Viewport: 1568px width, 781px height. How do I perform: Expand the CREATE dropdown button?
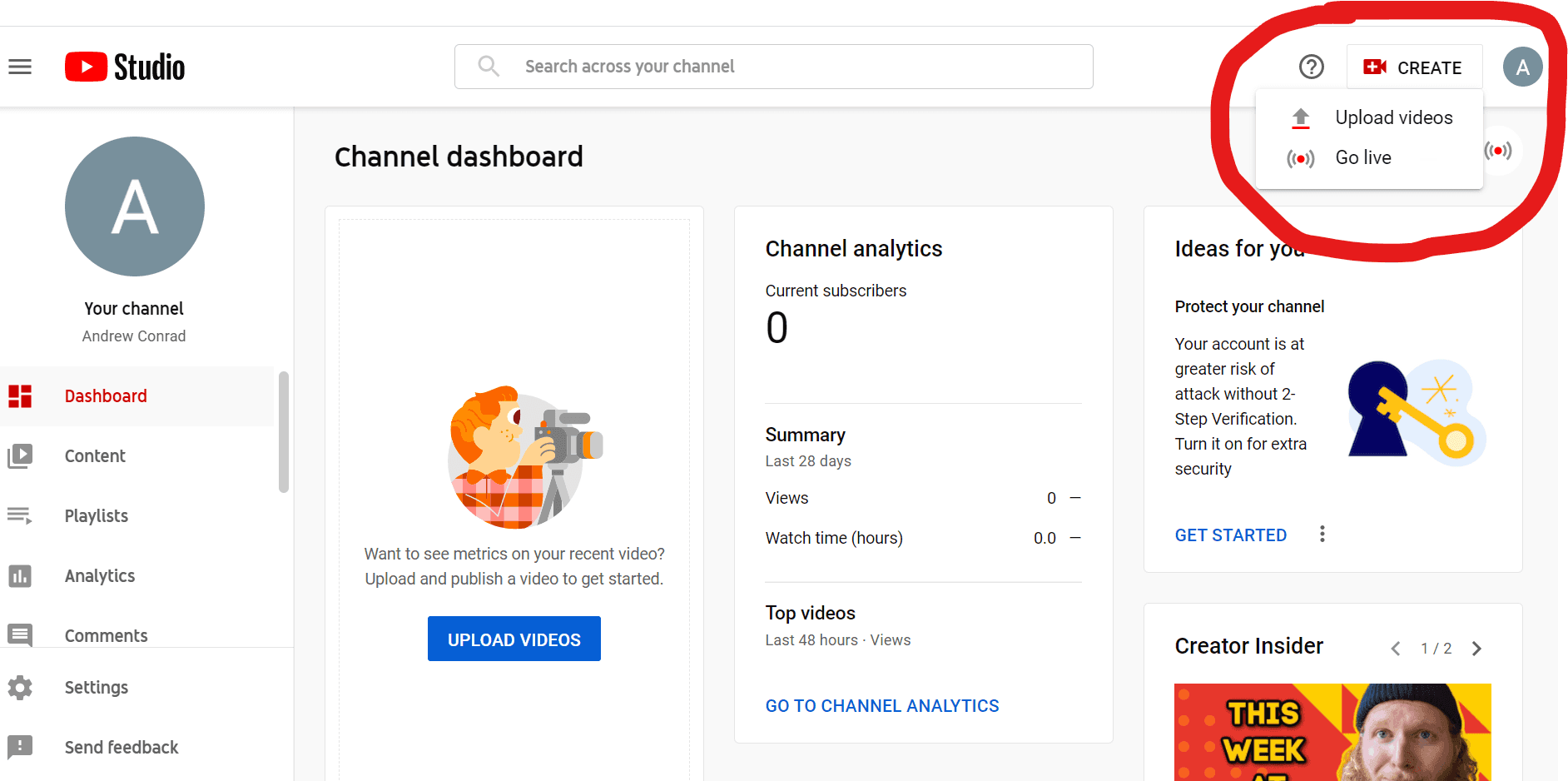pyautogui.click(x=1413, y=67)
